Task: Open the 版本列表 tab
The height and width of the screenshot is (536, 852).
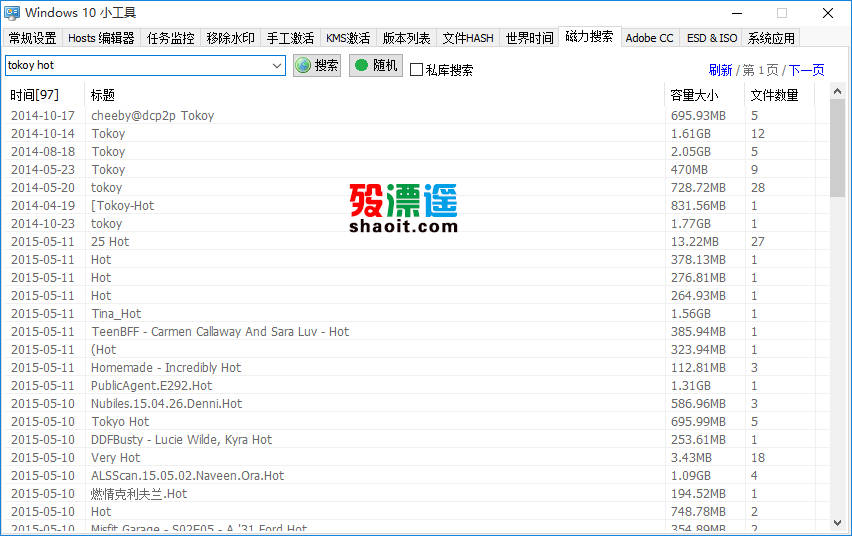Action: click(406, 38)
